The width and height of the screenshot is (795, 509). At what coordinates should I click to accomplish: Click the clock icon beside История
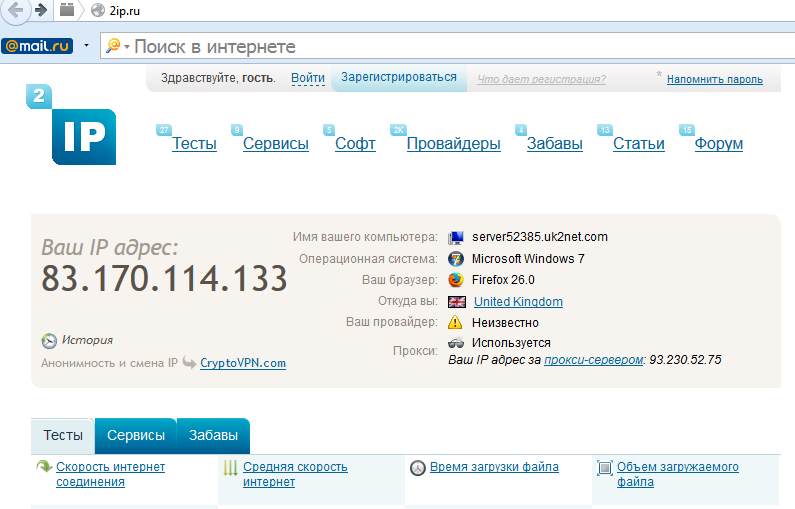coord(49,340)
